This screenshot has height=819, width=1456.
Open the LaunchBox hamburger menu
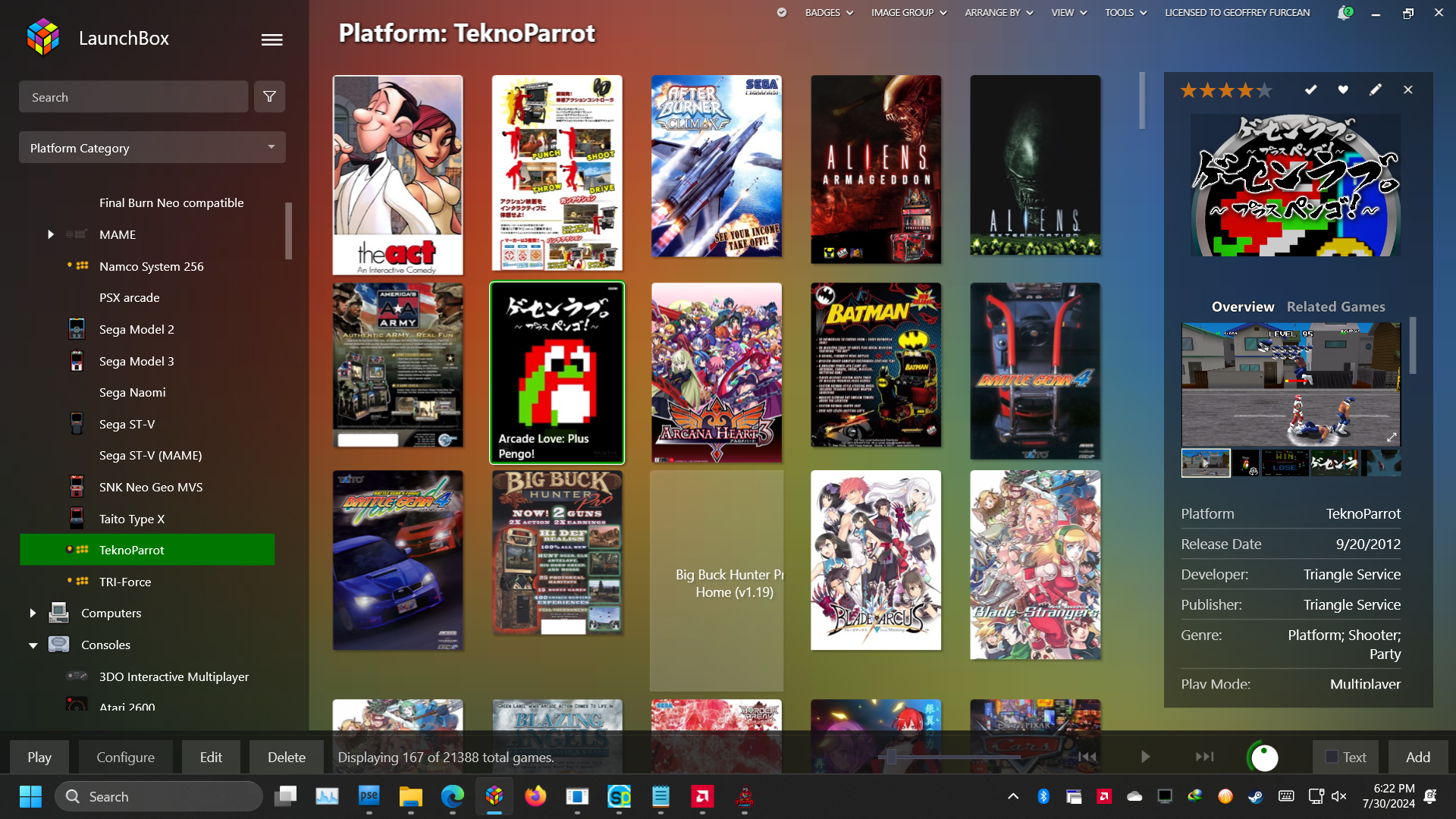pyautogui.click(x=271, y=39)
